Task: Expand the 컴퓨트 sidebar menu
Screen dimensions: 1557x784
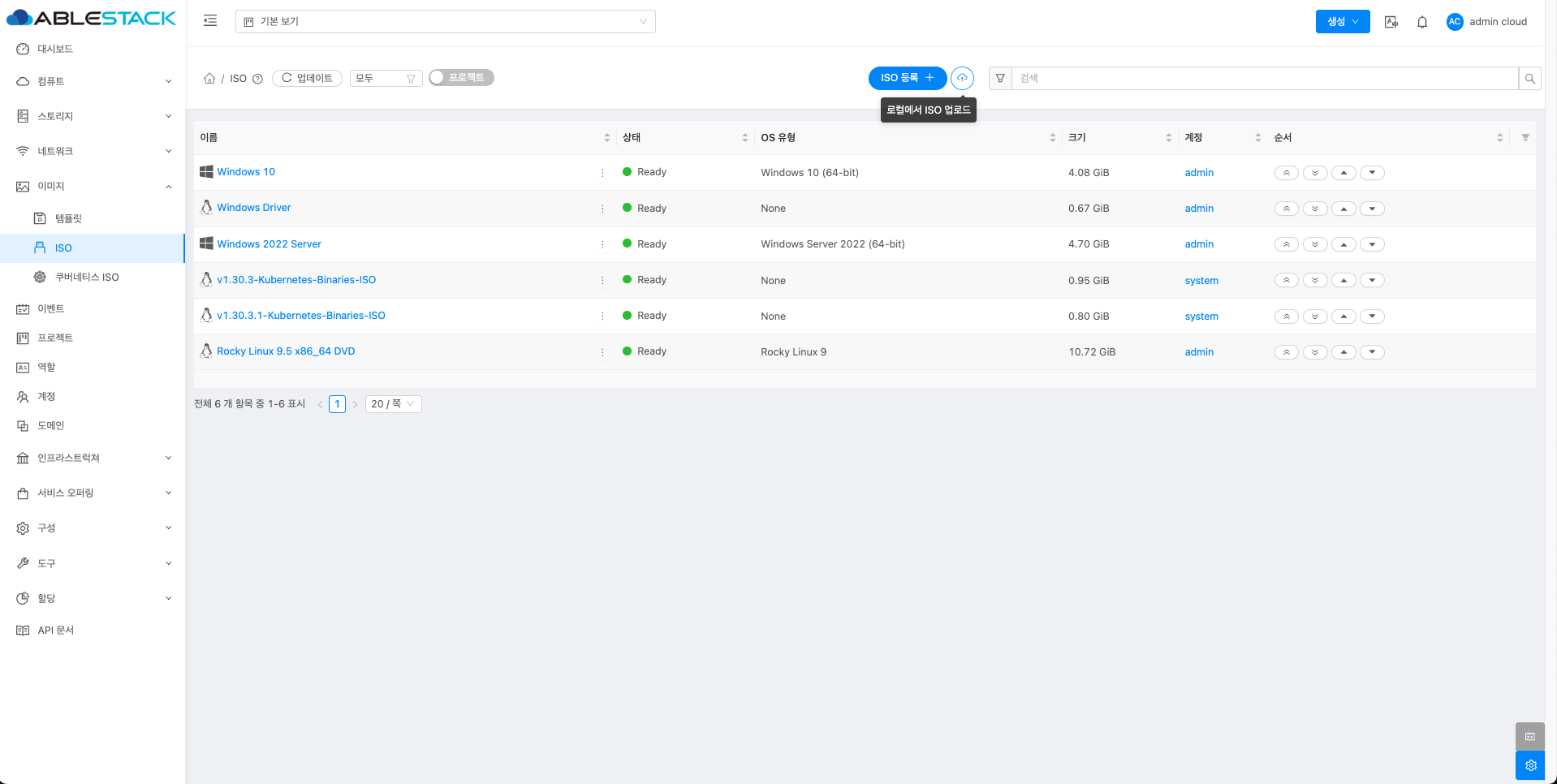Action: pyautogui.click(x=93, y=81)
